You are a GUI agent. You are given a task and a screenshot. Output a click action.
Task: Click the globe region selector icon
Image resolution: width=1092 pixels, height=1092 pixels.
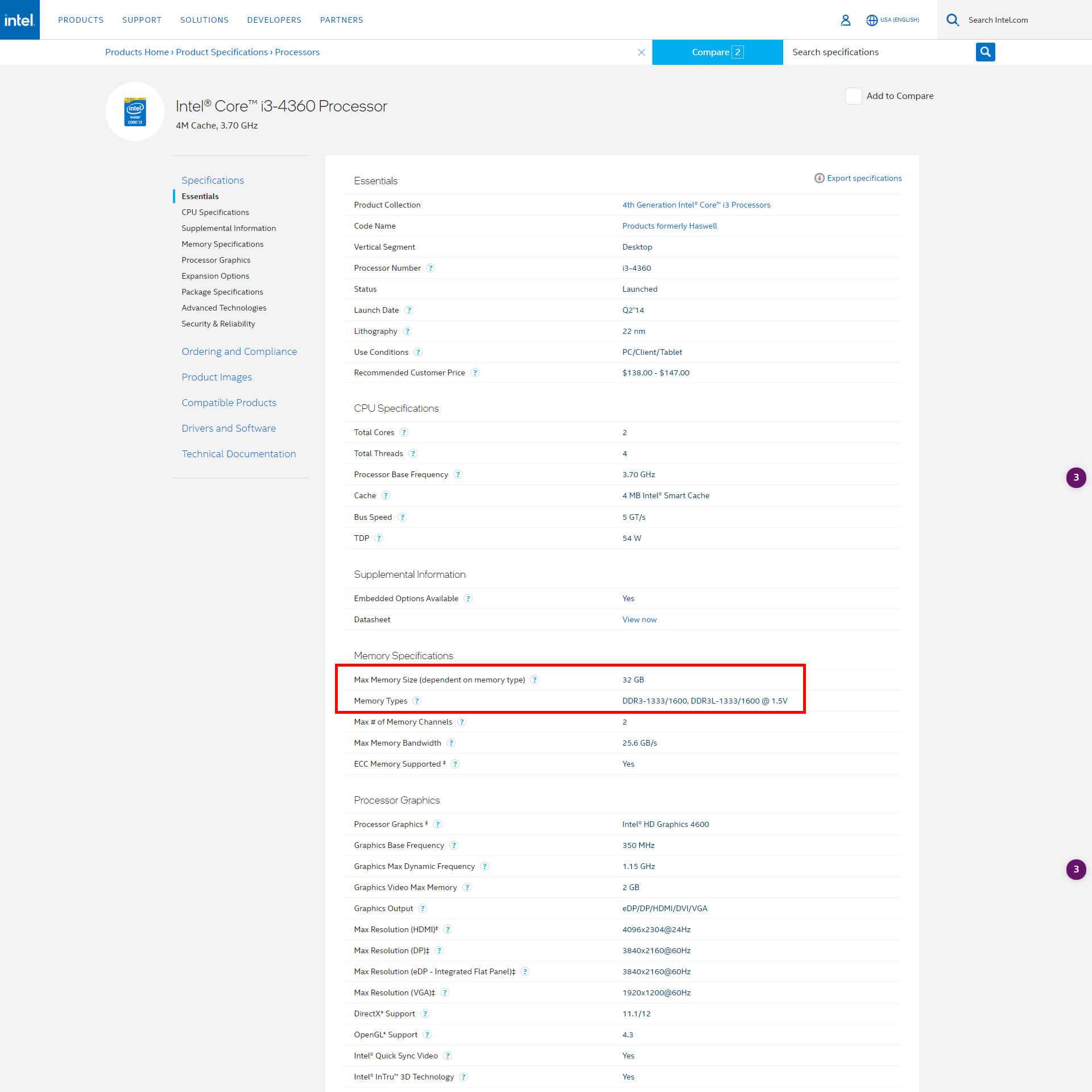[871, 20]
